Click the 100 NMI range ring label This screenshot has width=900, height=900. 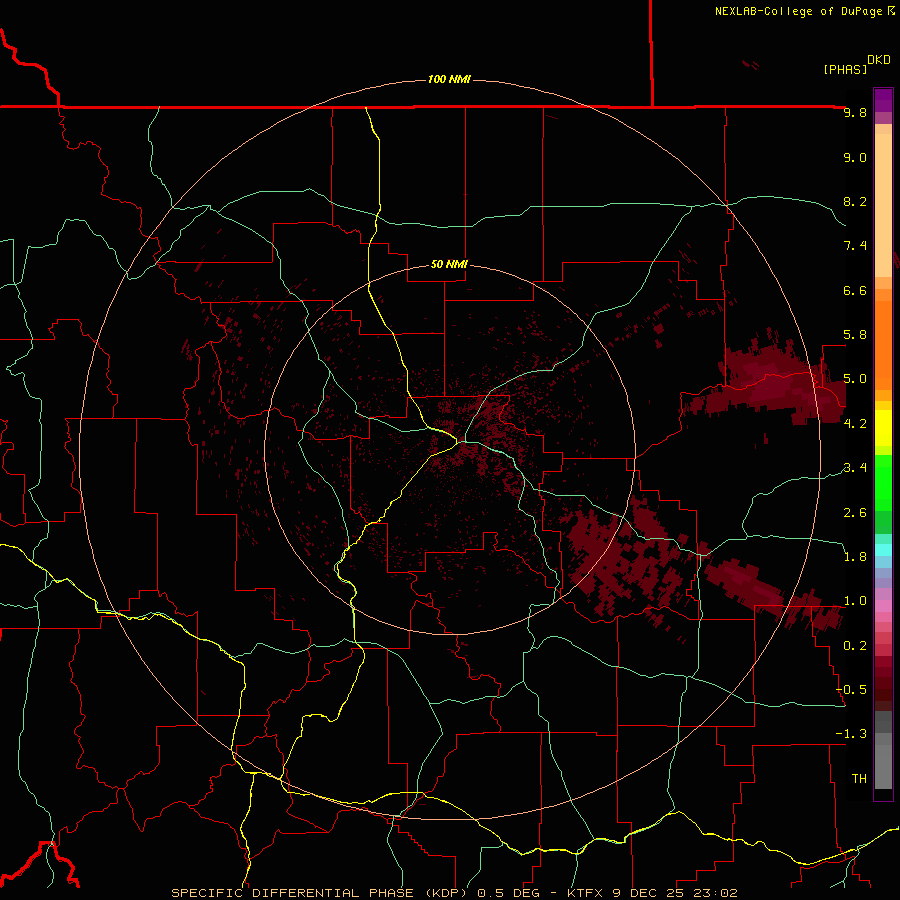(449, 79)
